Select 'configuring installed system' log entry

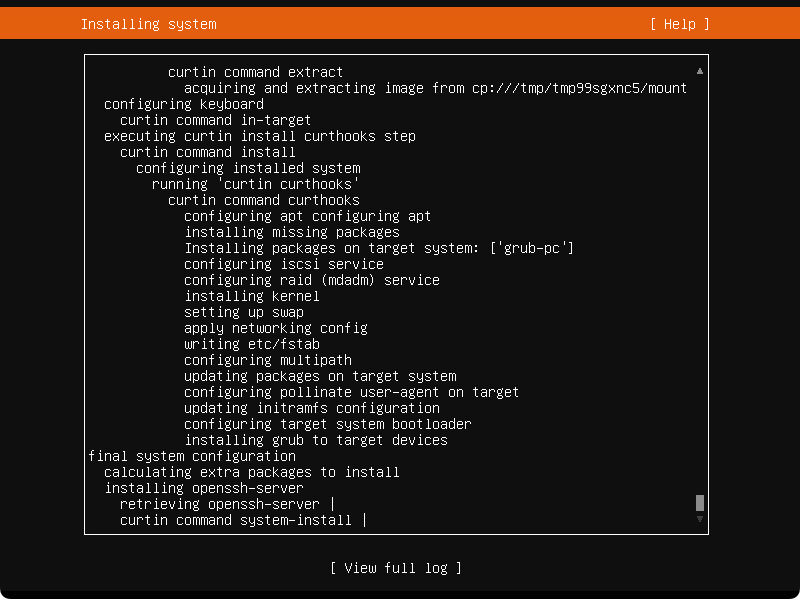click(248, 168)
